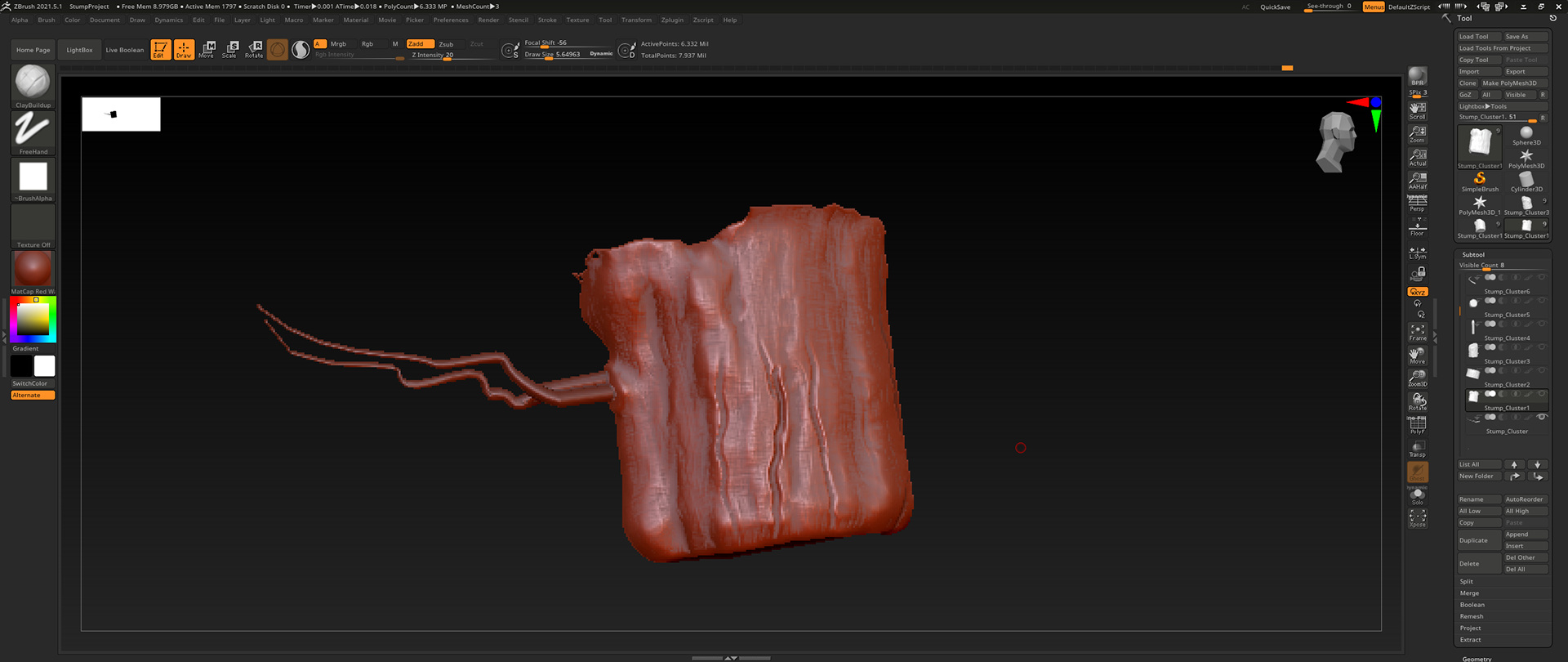This screenshot has width=1568, height=662.
Task: Click the Xpose icon
Action: tap(1417, 518)
